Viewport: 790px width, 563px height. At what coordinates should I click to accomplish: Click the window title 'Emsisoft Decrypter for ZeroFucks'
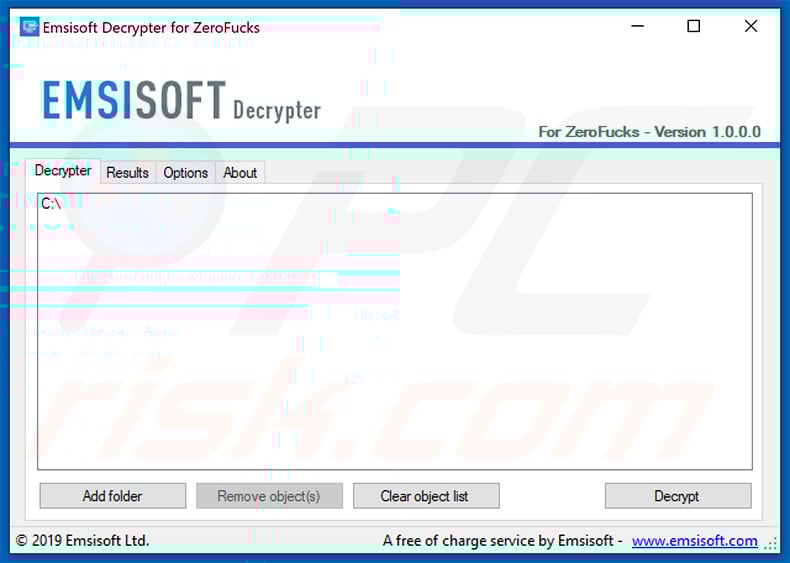pos(151,28)
